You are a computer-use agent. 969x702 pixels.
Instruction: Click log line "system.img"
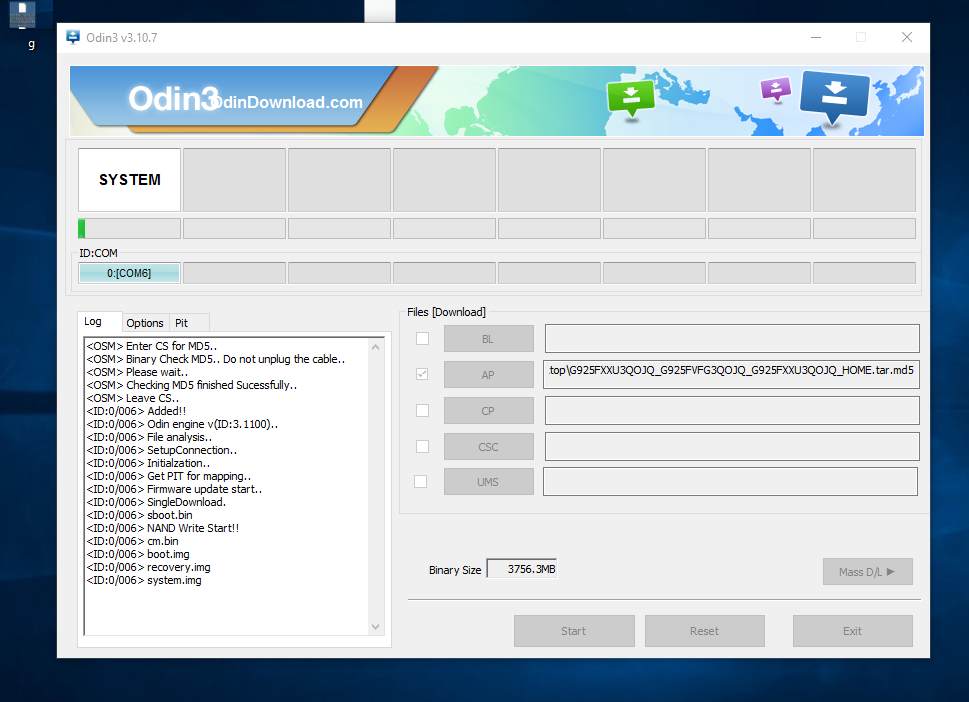click(144, 580)
